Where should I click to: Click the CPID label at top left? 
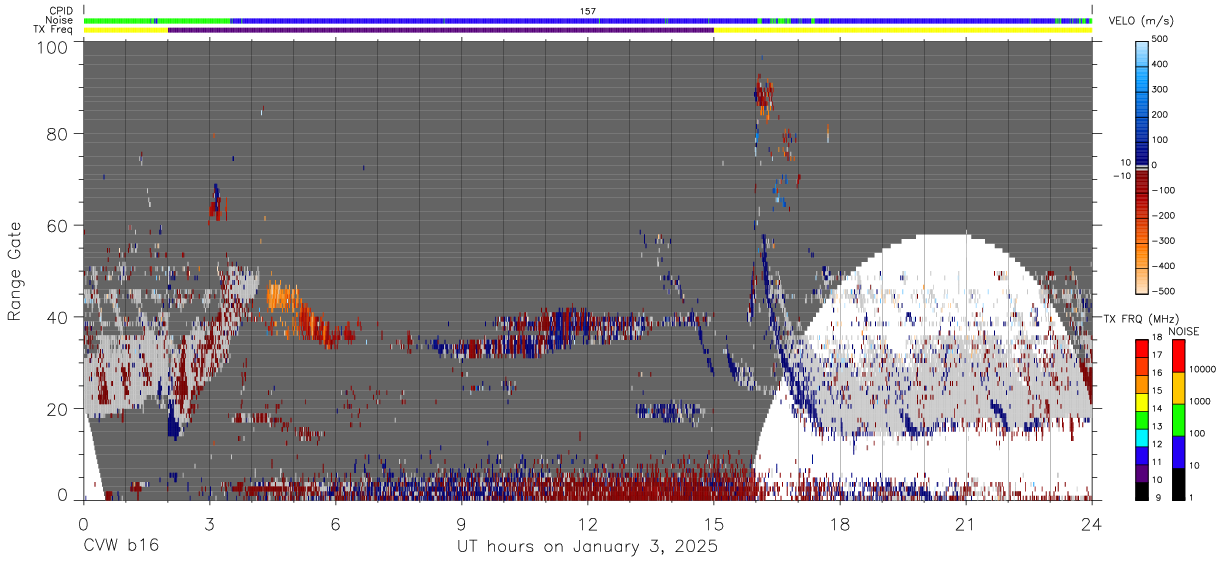point(59,10)
